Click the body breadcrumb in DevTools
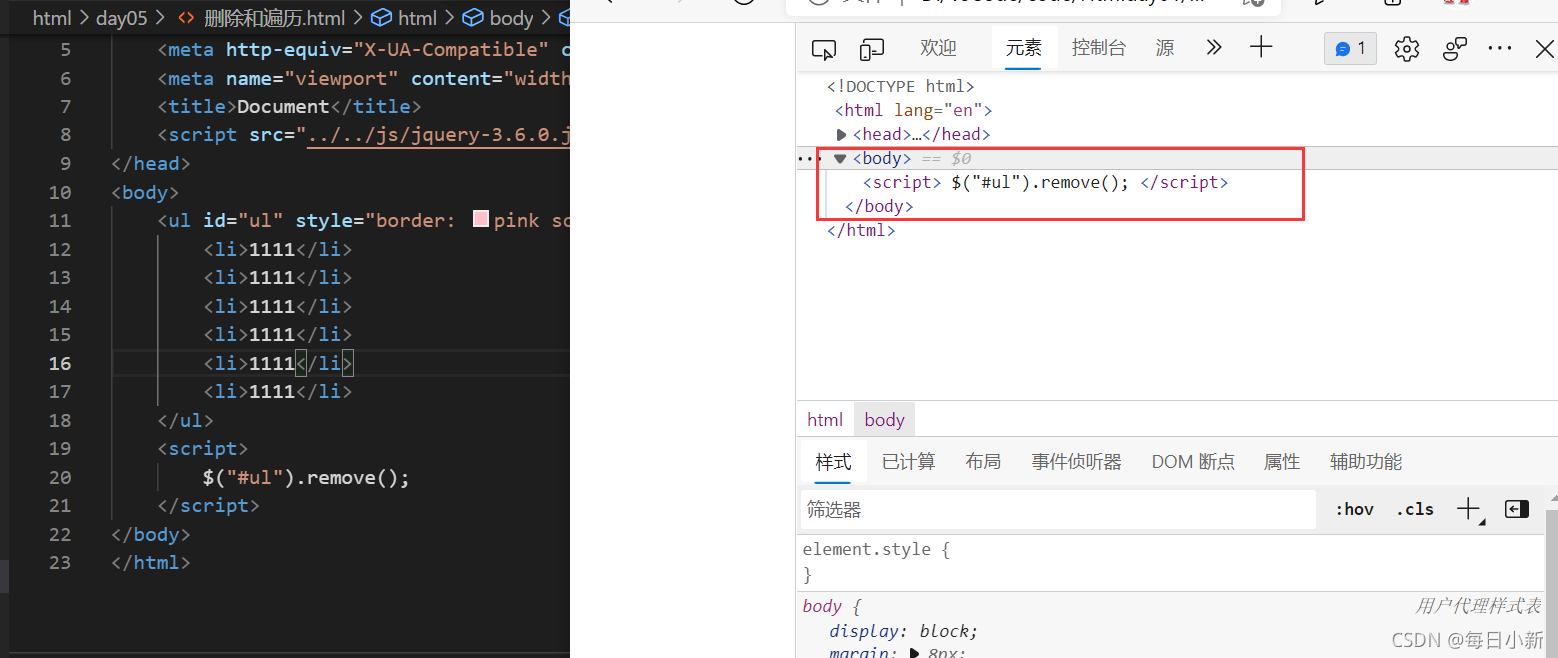Image resolution: width=1558 pixels, height=658 pixels. coord(884,420)
